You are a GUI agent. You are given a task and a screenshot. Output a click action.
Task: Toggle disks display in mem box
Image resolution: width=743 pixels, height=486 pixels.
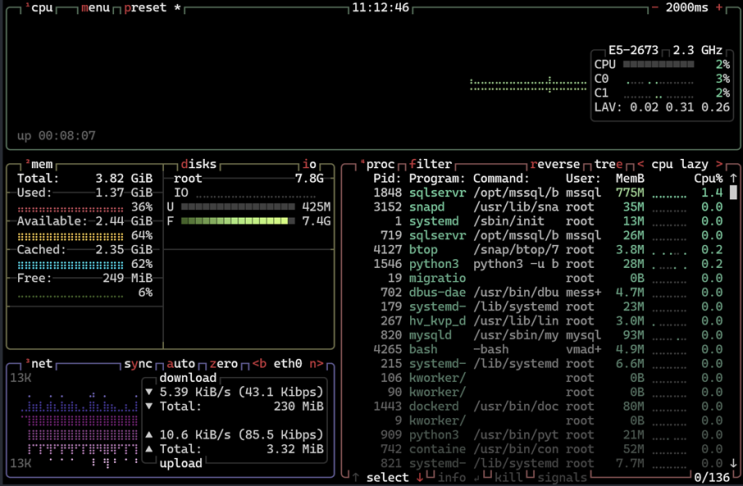199,164
